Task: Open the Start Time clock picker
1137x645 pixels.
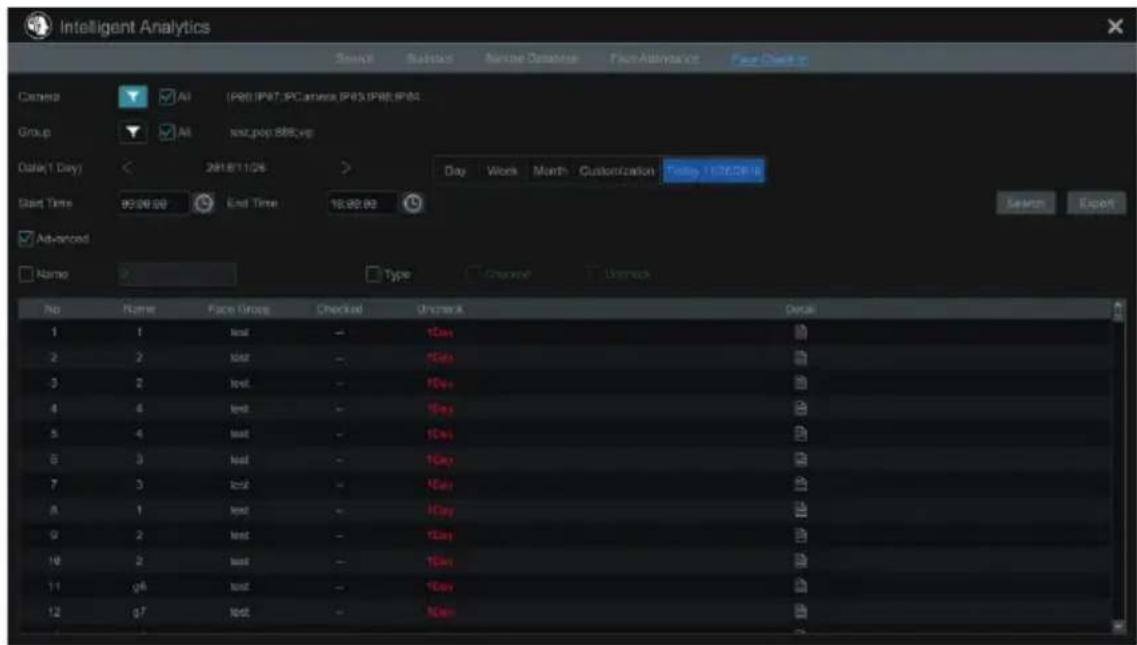Action: coord(204,204)
